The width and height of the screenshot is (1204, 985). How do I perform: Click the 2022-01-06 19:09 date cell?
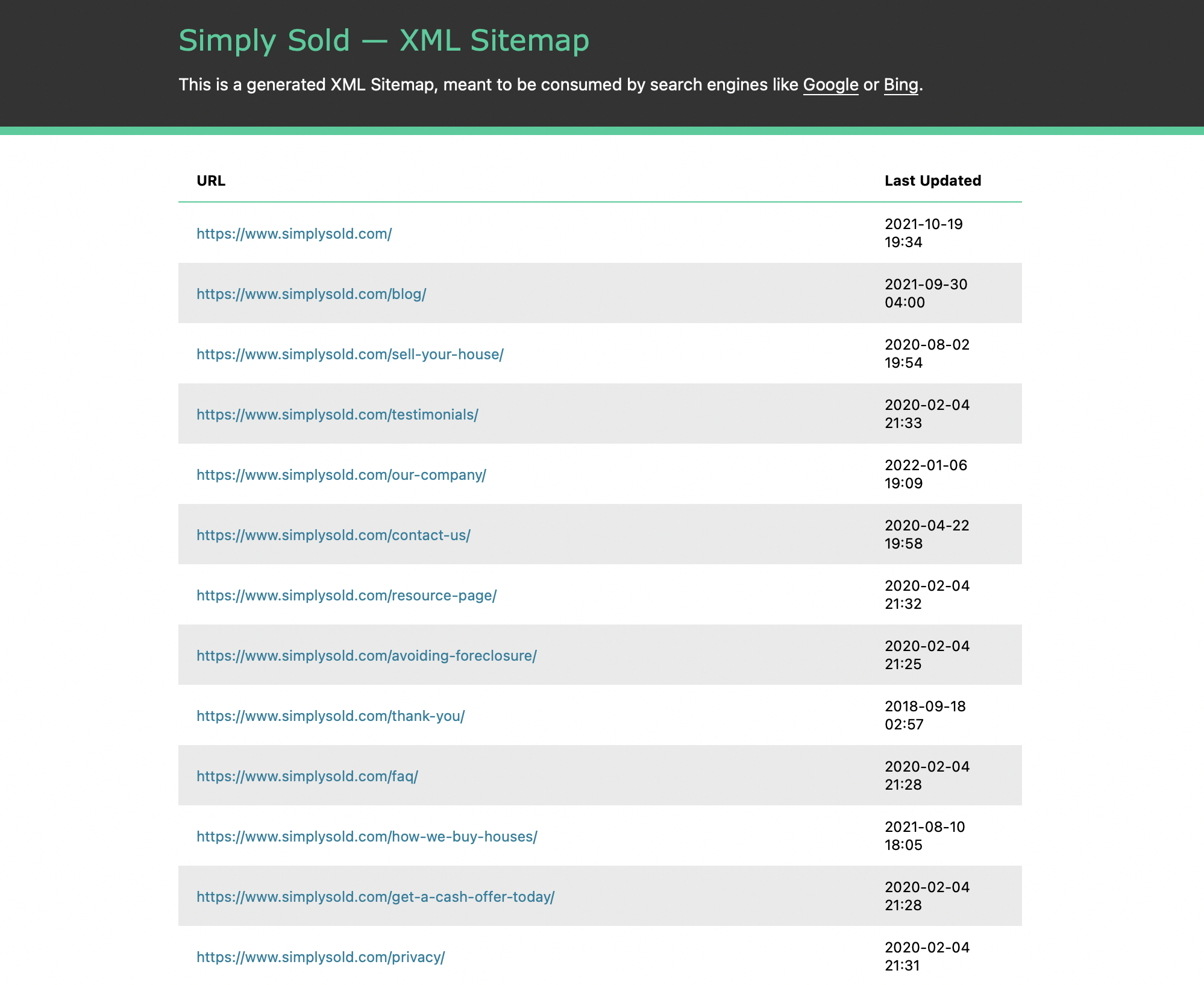click(925, 474)
